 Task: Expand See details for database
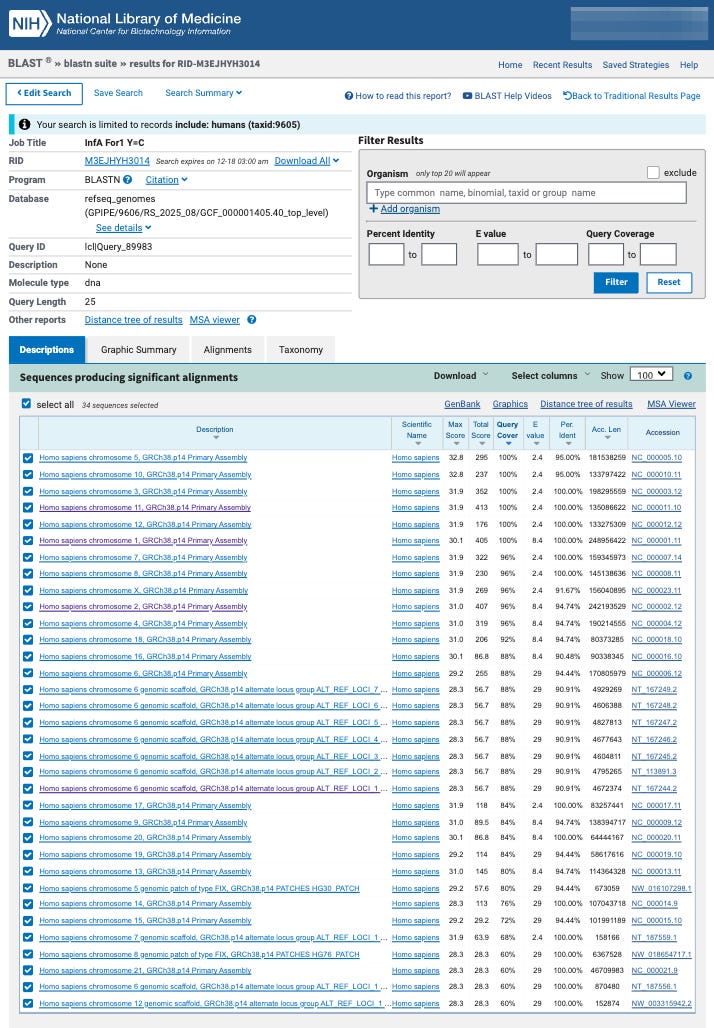tap(123, 227)
